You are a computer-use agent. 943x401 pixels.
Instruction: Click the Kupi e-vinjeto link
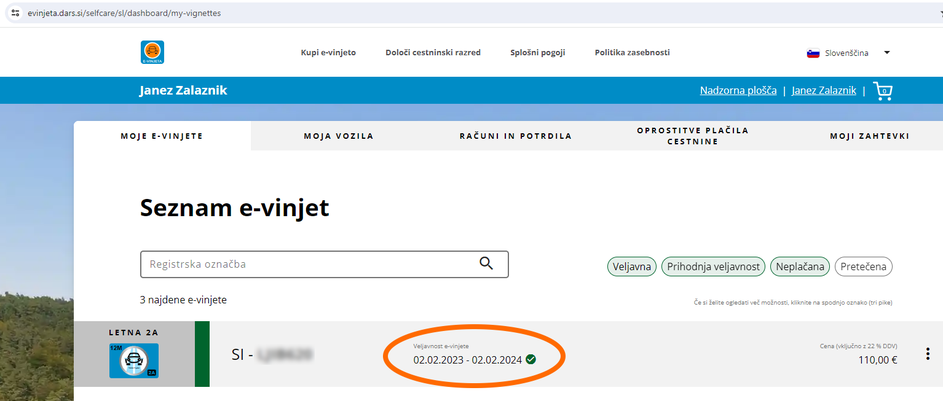coord(328,53)
